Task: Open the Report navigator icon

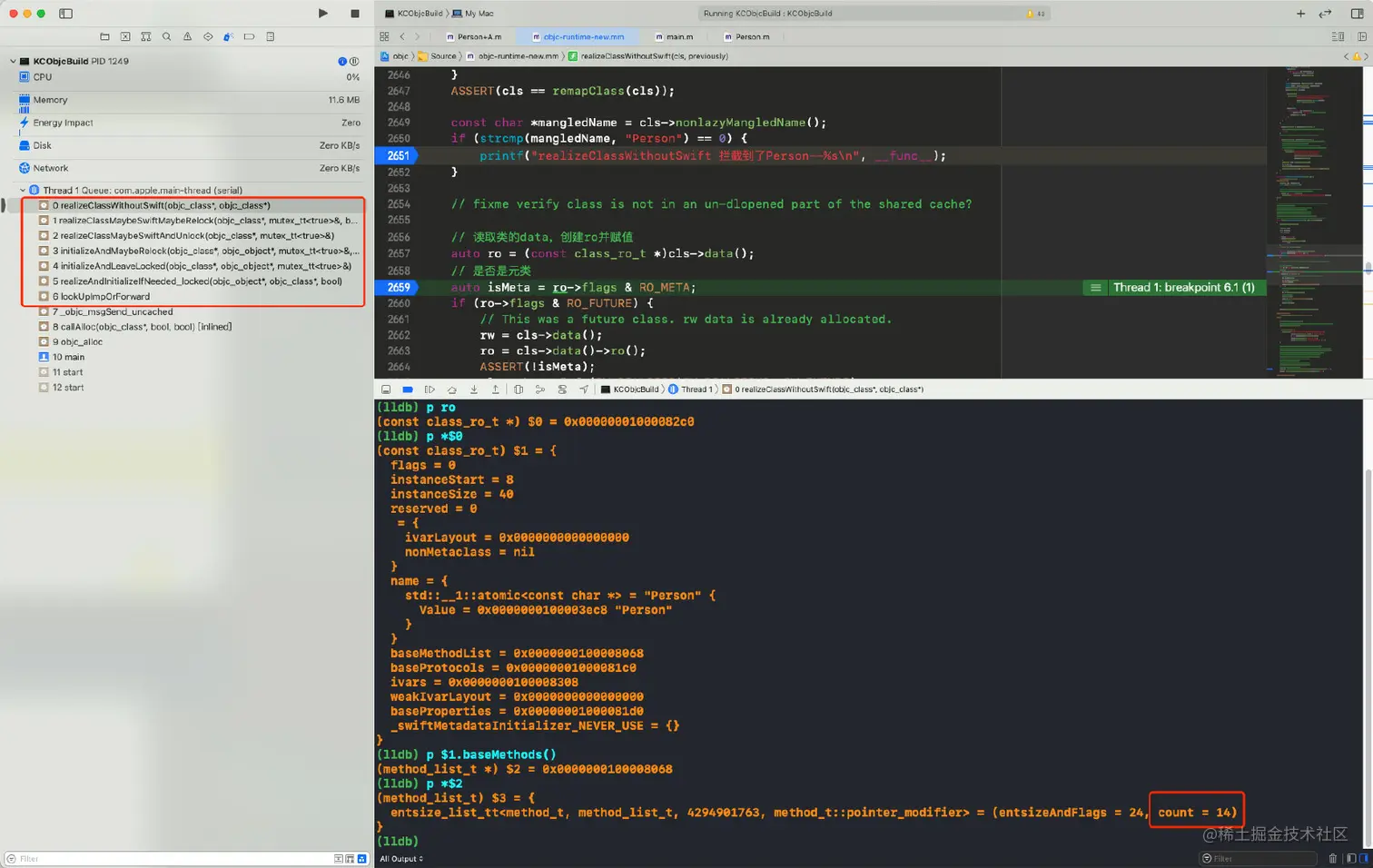Action: coord(271,37)
